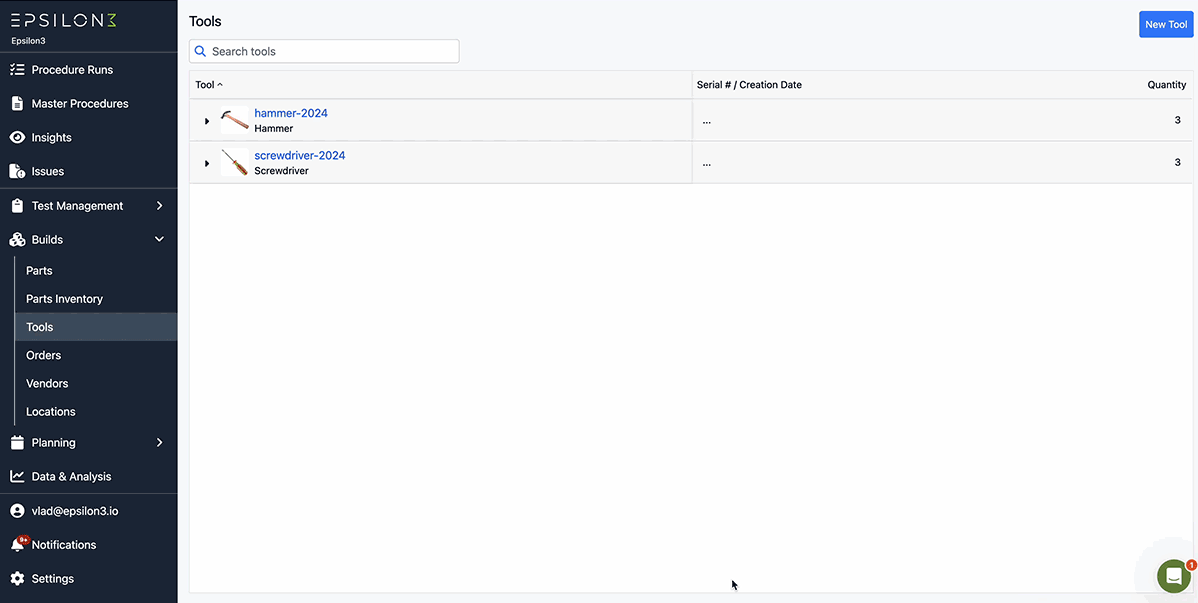
Task: Collapse the Builds section
Action: click(158, 239)
